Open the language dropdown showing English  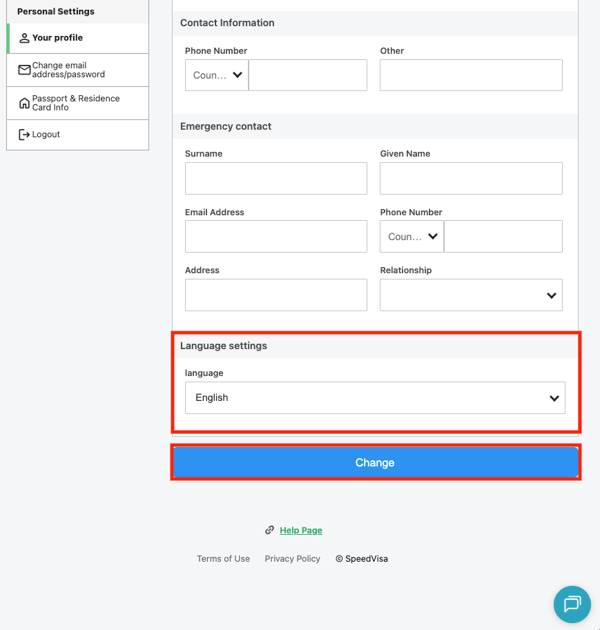(x=375, y=398)
